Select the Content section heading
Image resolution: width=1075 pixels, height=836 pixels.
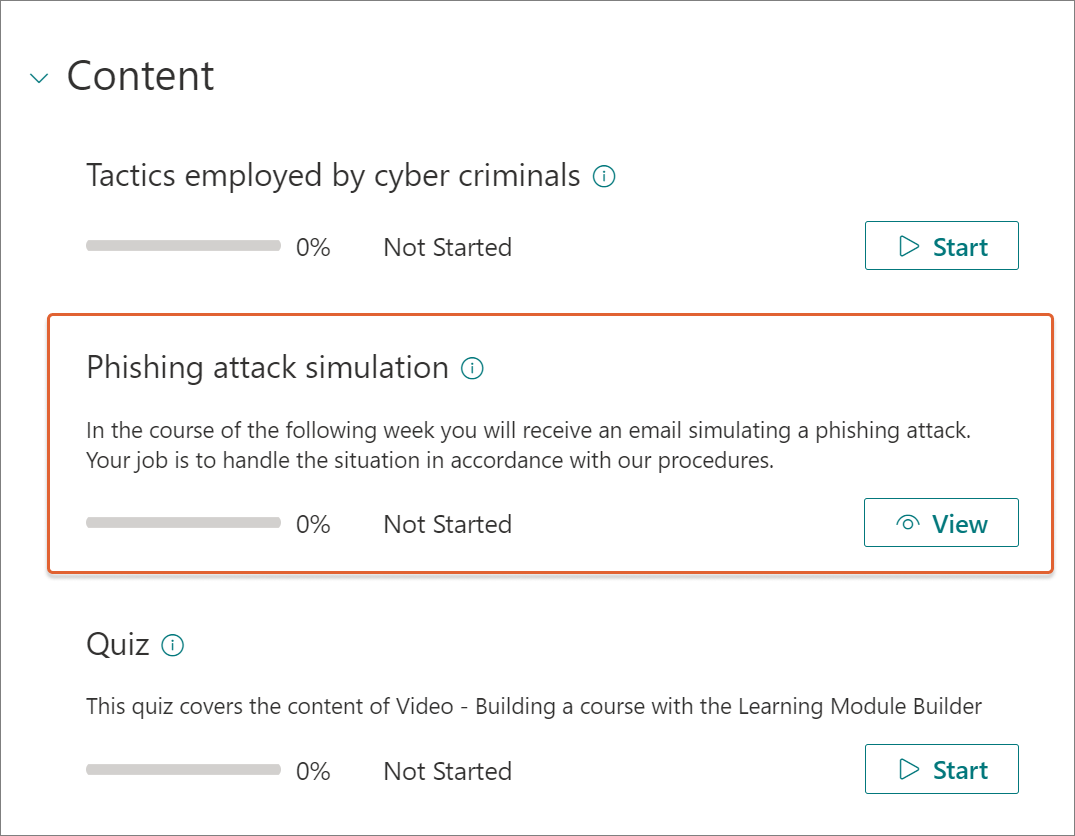(141, 75)
